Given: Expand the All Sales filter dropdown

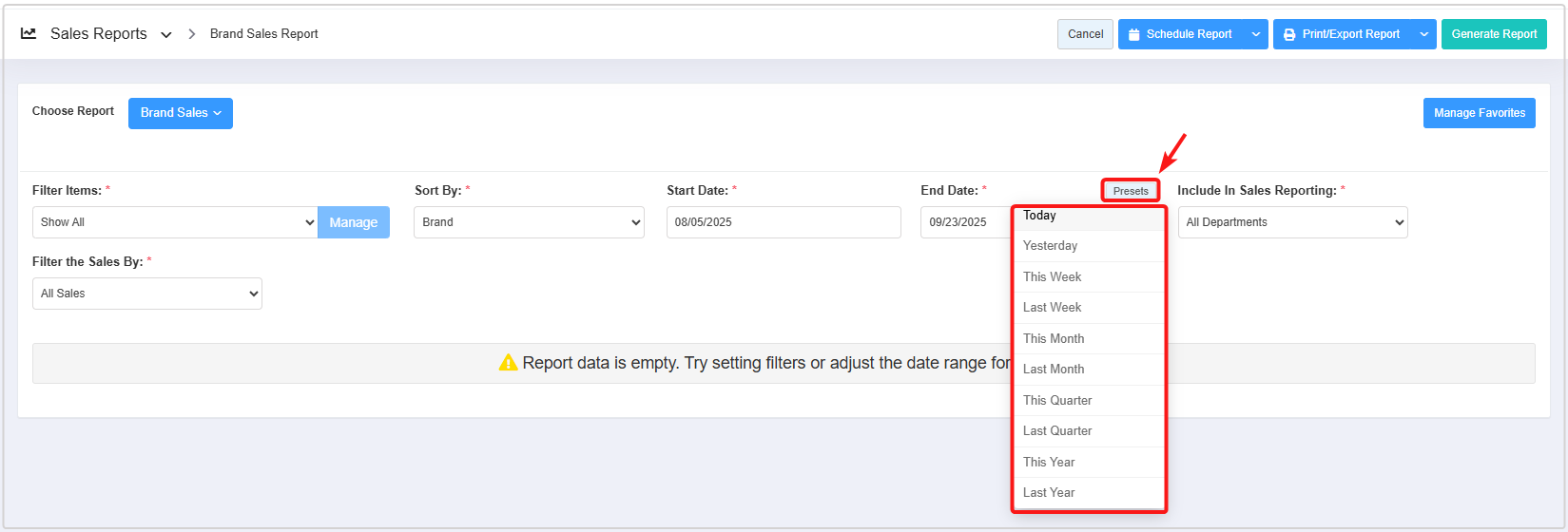Looking at the screenshot, I should point(147,294).
